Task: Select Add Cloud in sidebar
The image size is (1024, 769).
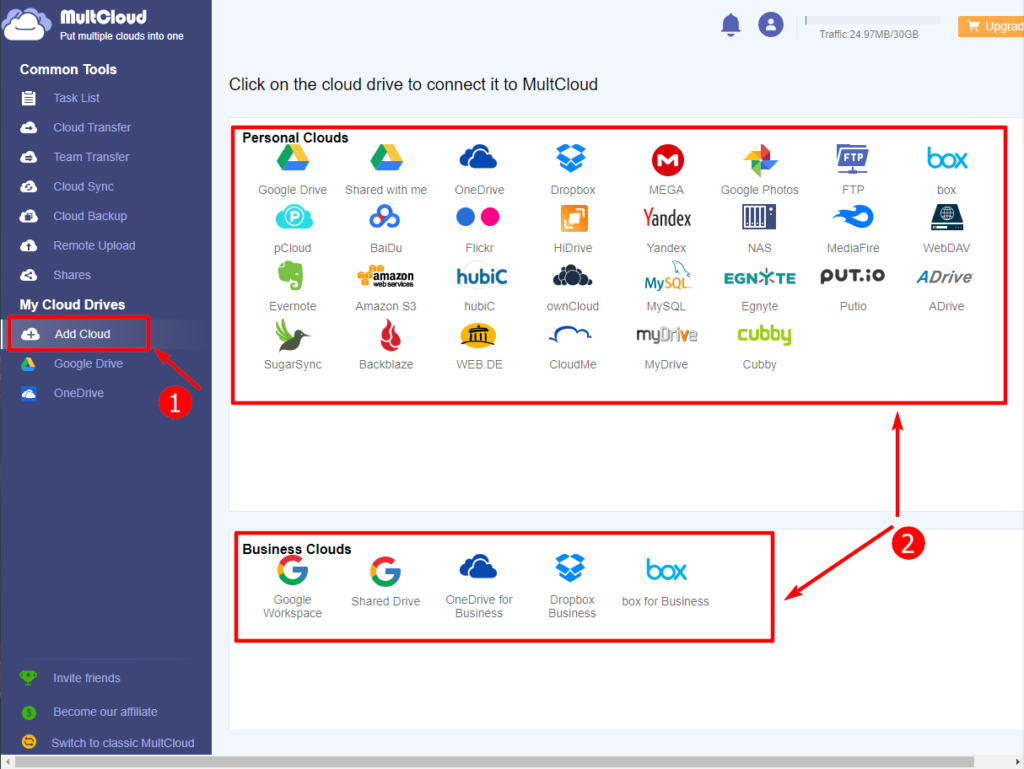Action: [80, 334]
